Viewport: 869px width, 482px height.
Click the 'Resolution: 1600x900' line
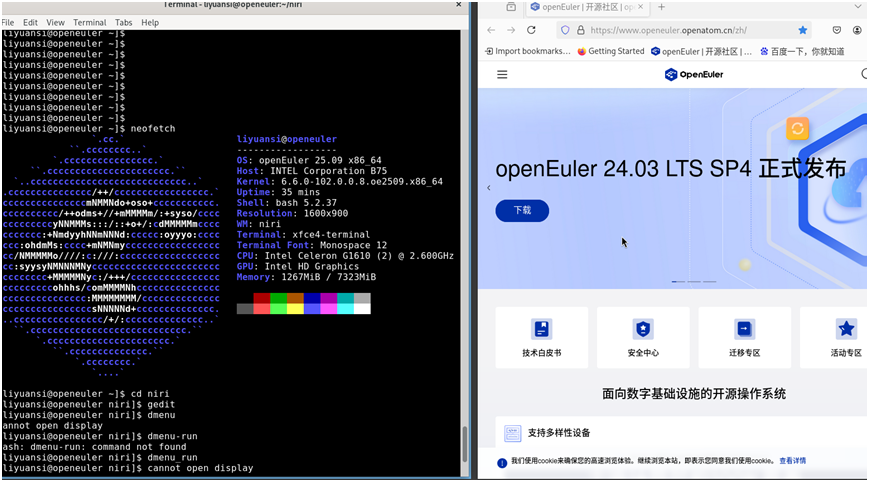(x=292, y=213)
